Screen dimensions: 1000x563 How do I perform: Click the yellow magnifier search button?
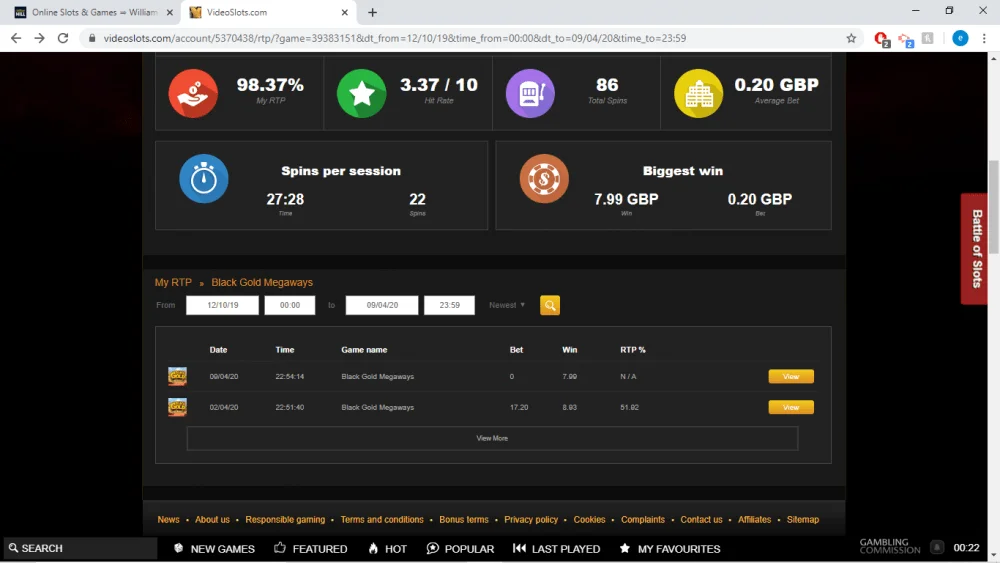550,305
